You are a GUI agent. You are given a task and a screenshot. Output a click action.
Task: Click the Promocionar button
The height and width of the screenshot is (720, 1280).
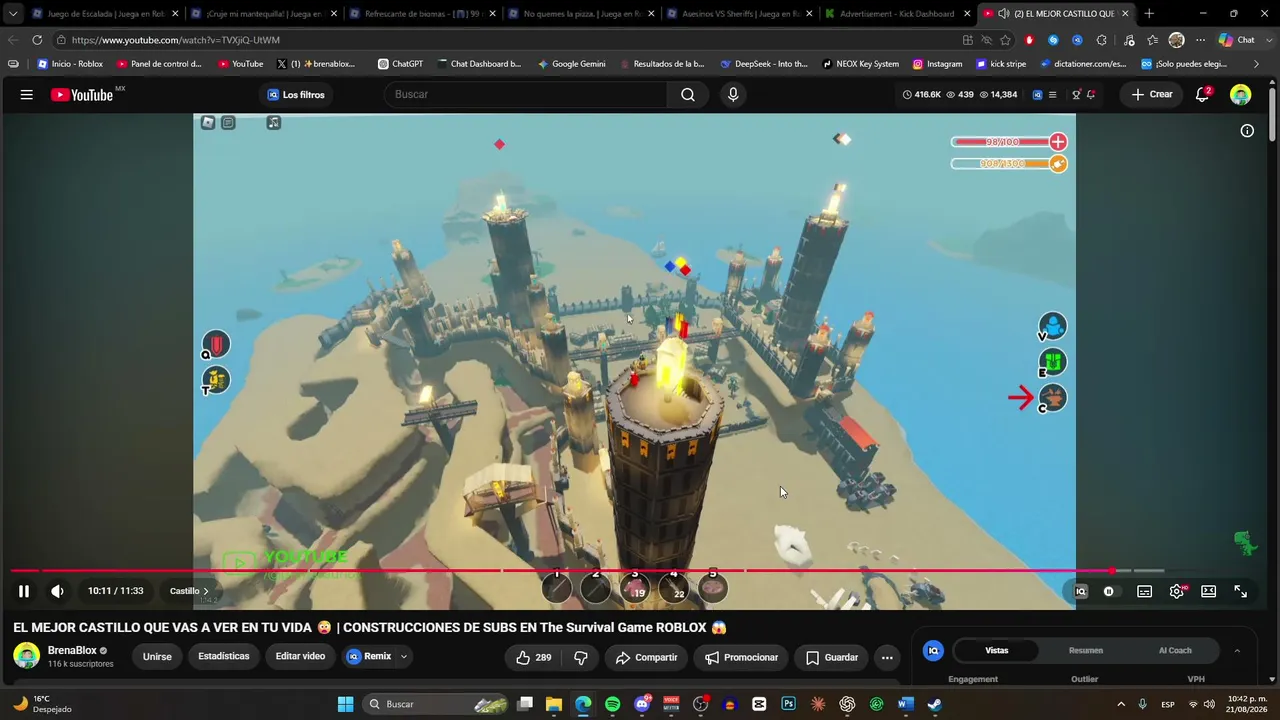[x=741, y=657]
